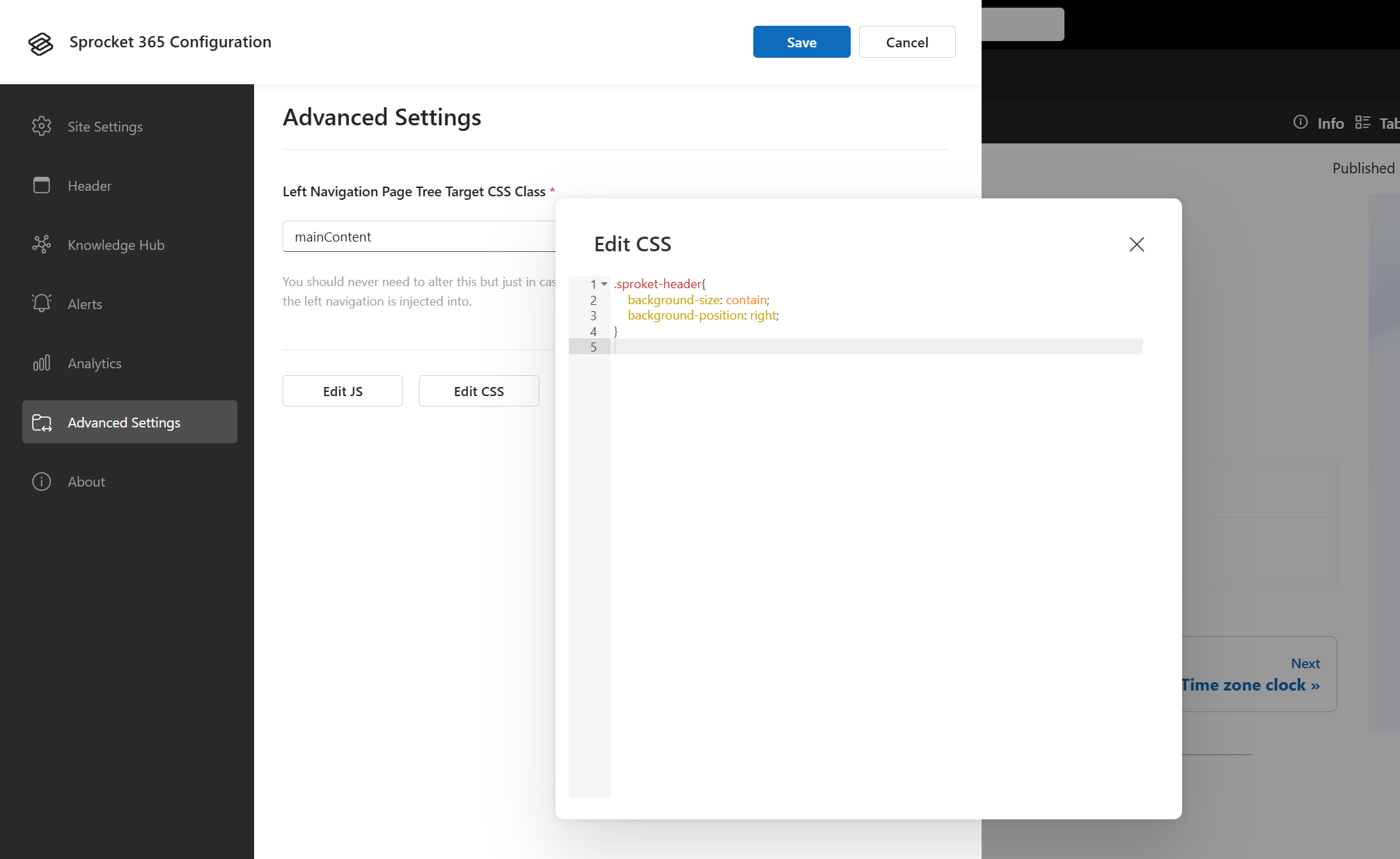The width and height of the screenshot is (1400, 859).
Task: Click the background-position: right line
Action: click(703, 315)
